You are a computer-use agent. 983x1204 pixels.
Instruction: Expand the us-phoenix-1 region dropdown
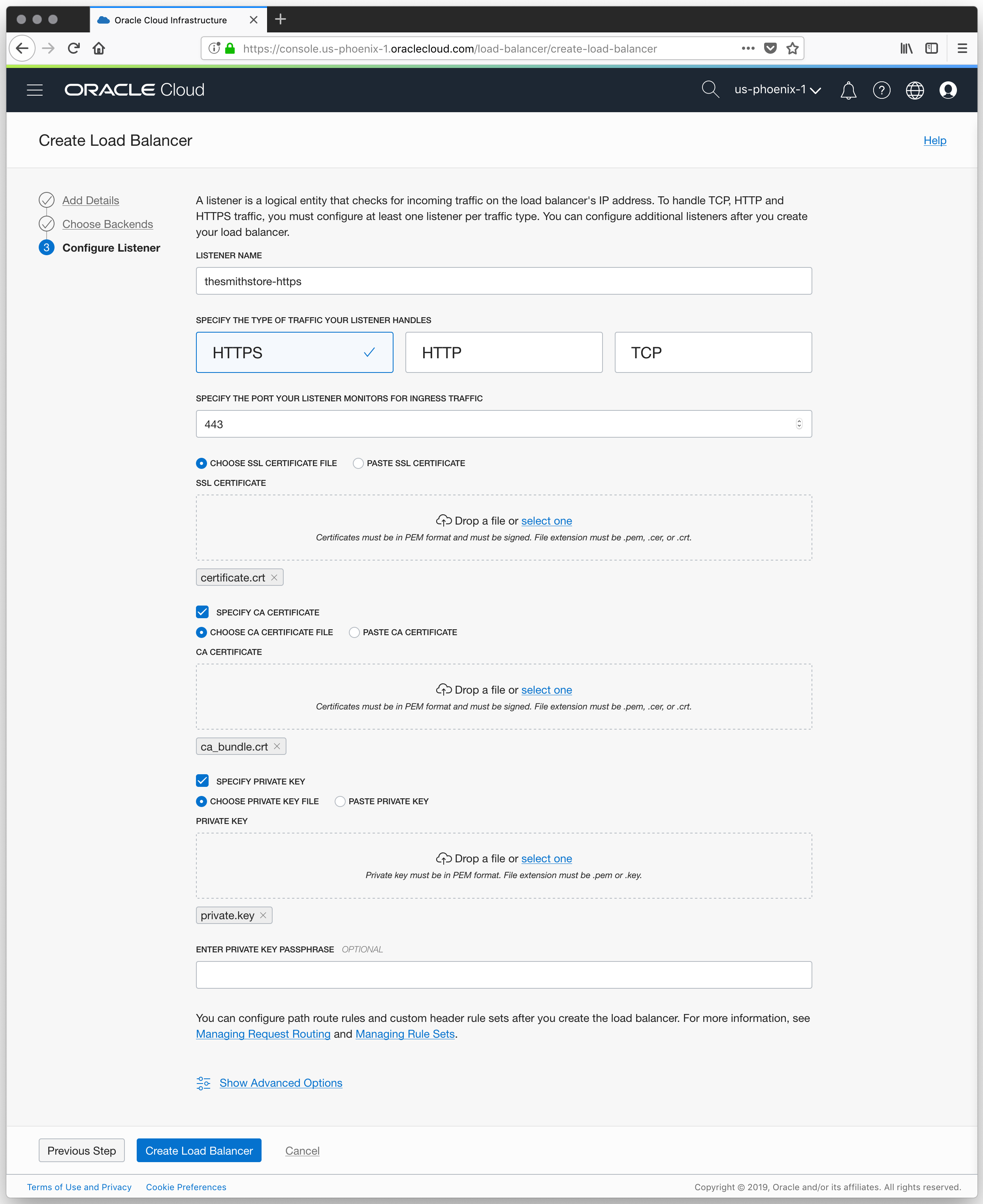coord(777,89)
